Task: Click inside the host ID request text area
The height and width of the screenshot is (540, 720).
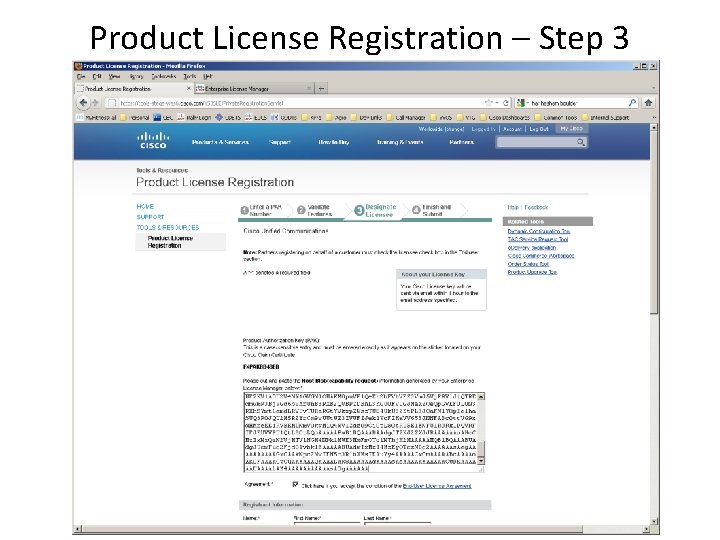Action: click(360, 432)
